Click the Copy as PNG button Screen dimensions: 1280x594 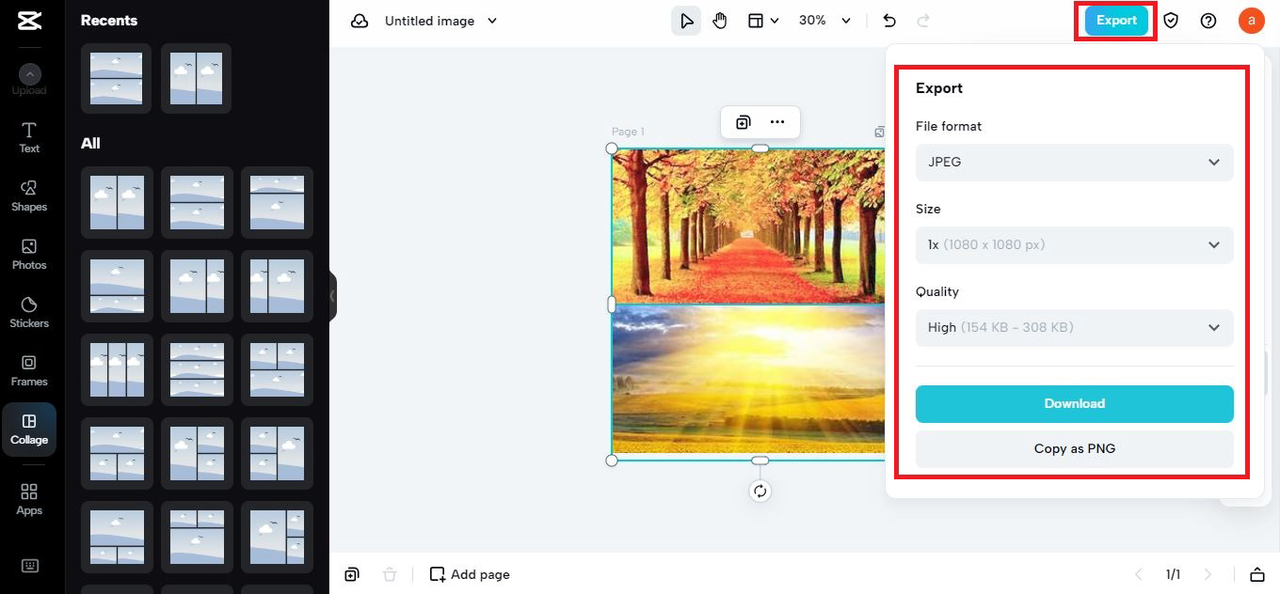pos(1074,449)
